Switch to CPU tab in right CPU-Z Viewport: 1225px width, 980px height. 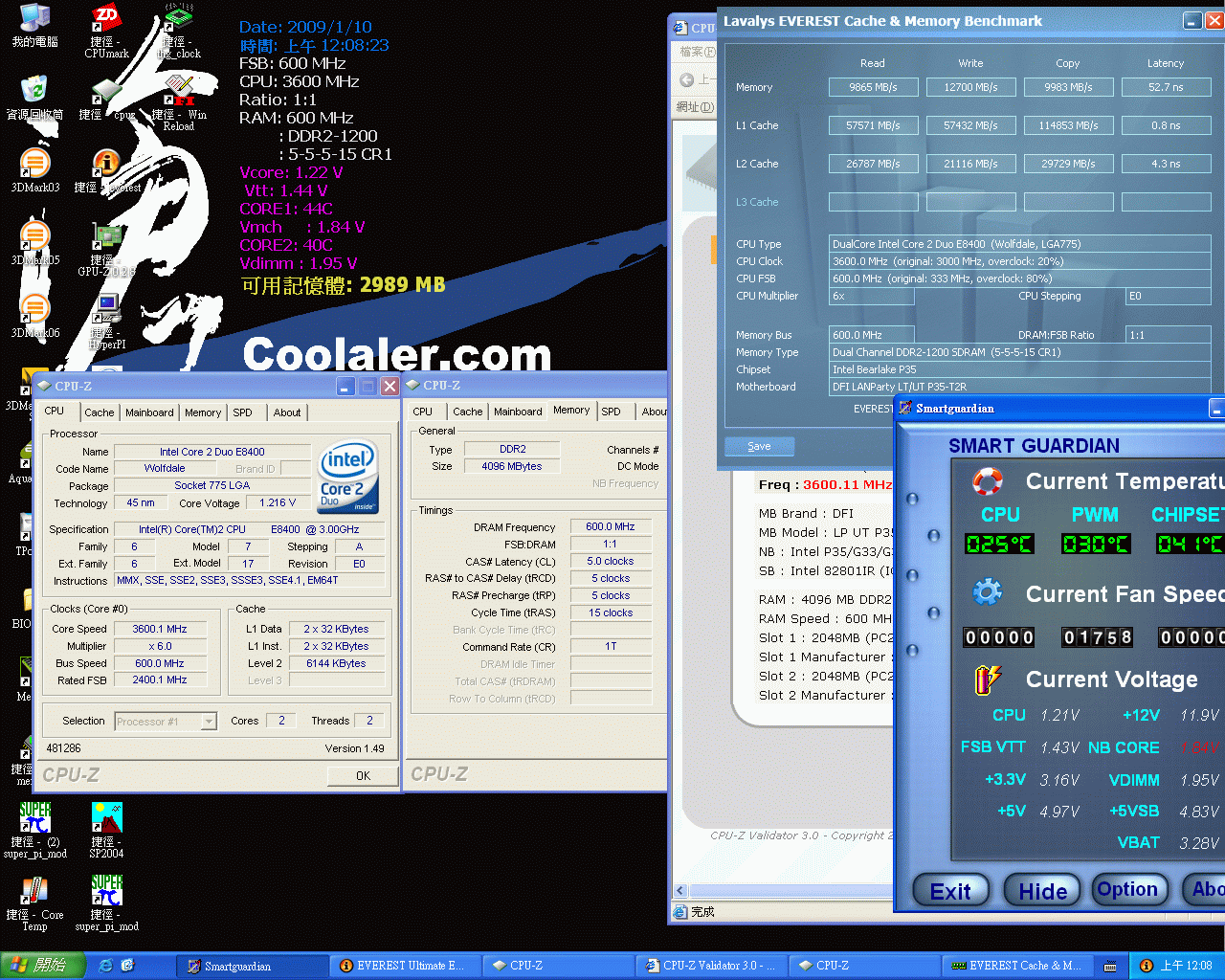pyautogui.click(x=423, y=412)
